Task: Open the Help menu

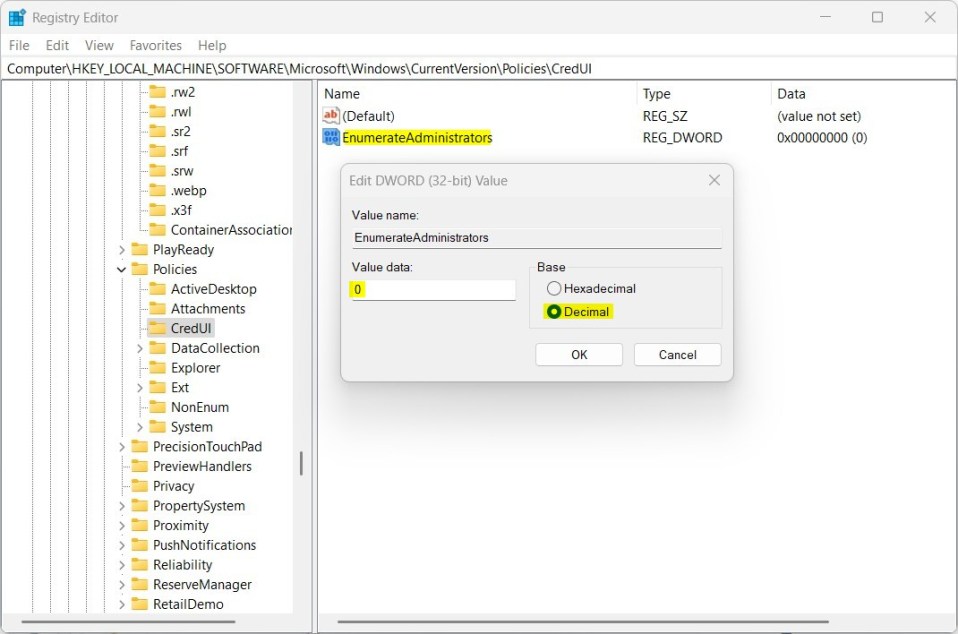Action: click(x=212, y=45)
